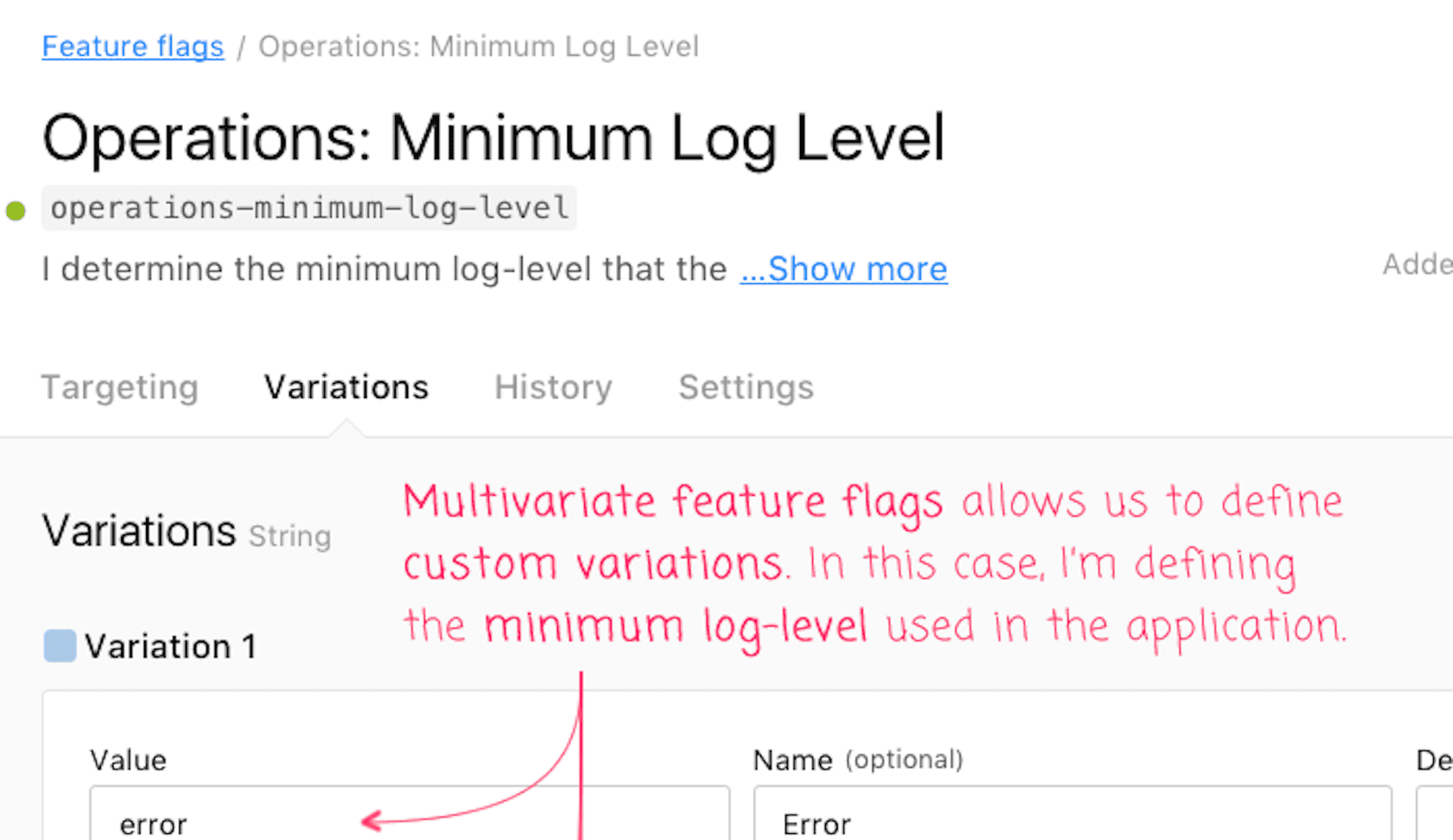Expand the flag description with Show more

843,269
